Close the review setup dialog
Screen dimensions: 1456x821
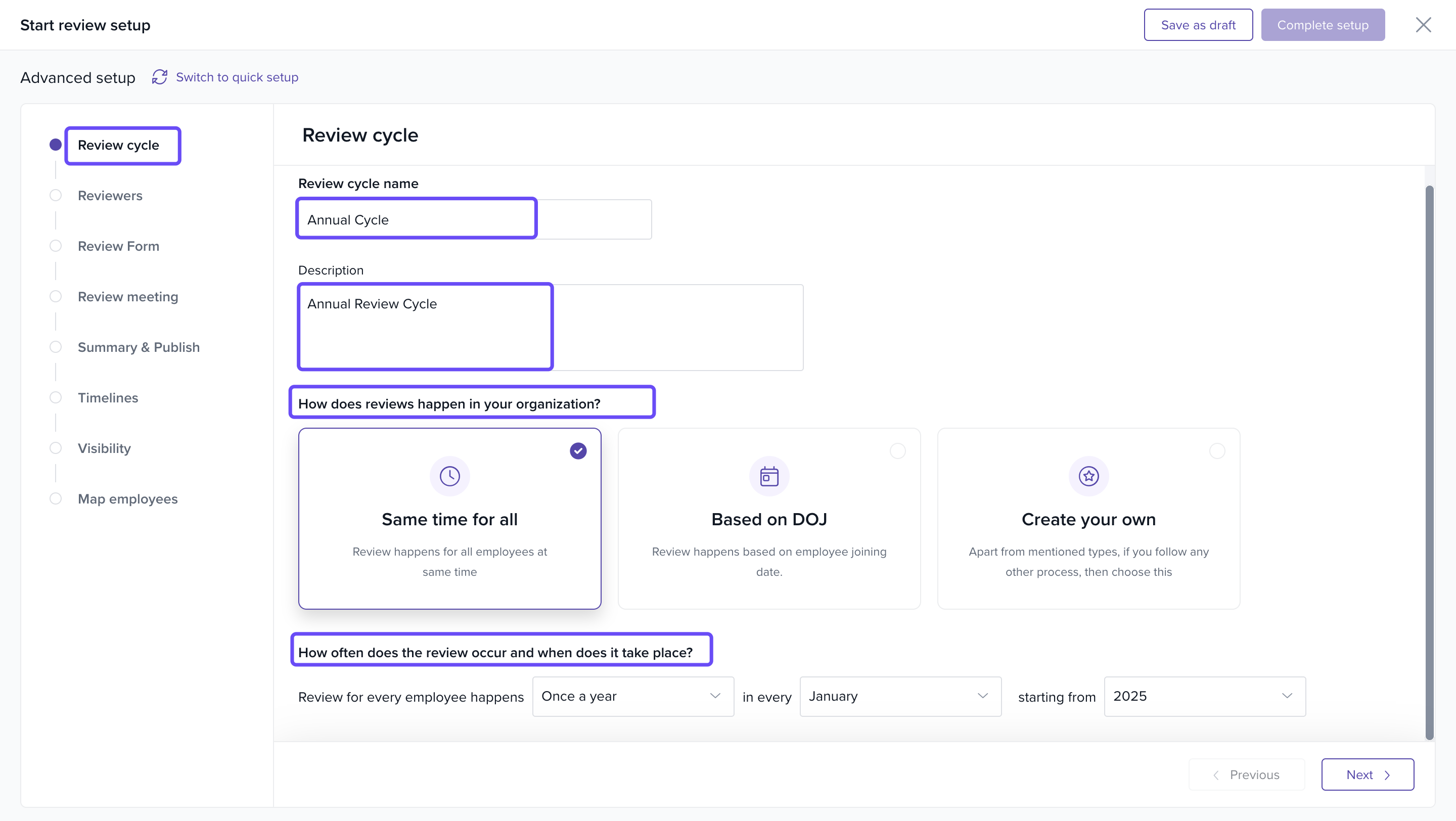[x=1423, y=25]
